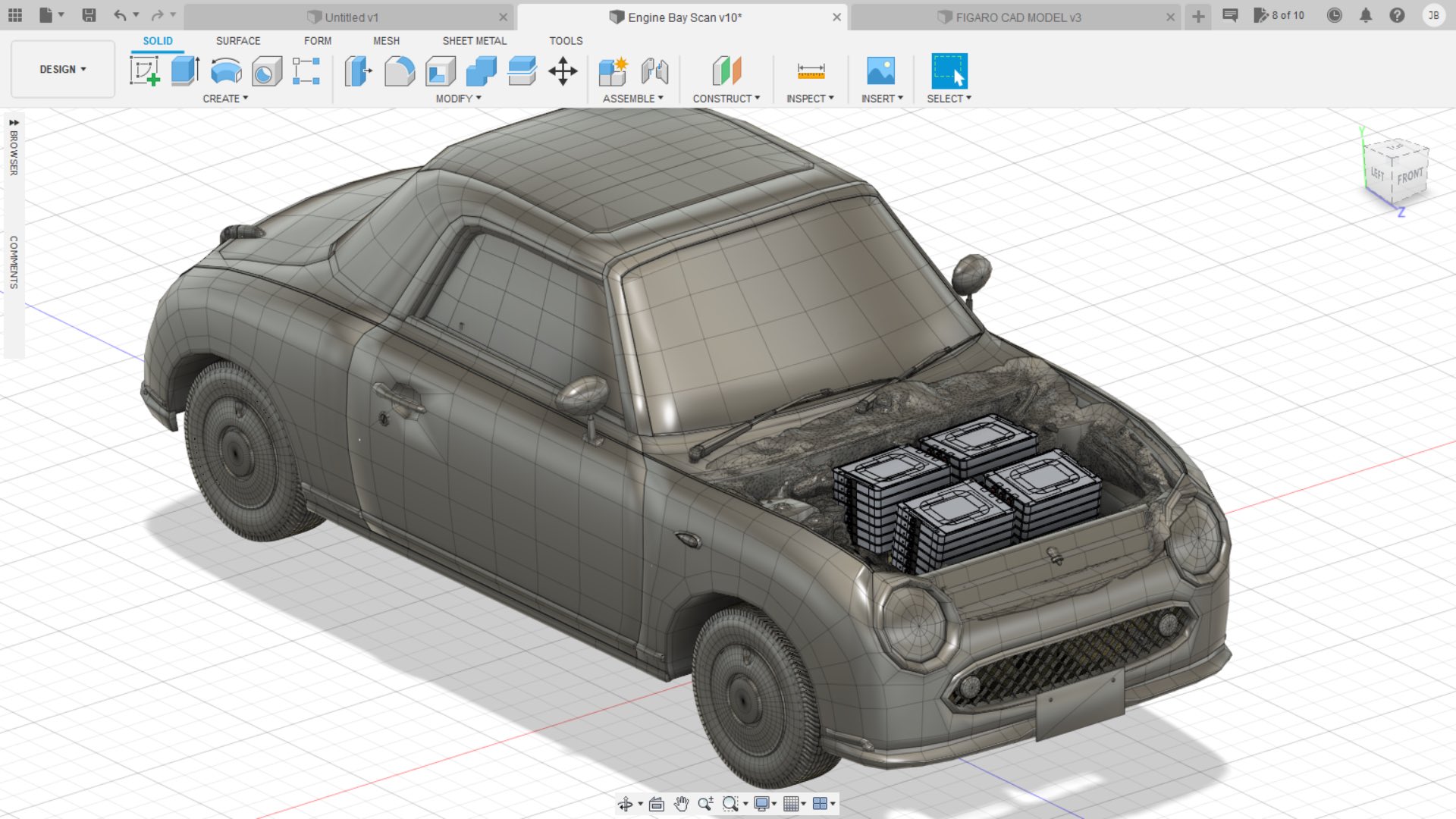
Task: Open the Help question mark
Action: pos(1397,15)
